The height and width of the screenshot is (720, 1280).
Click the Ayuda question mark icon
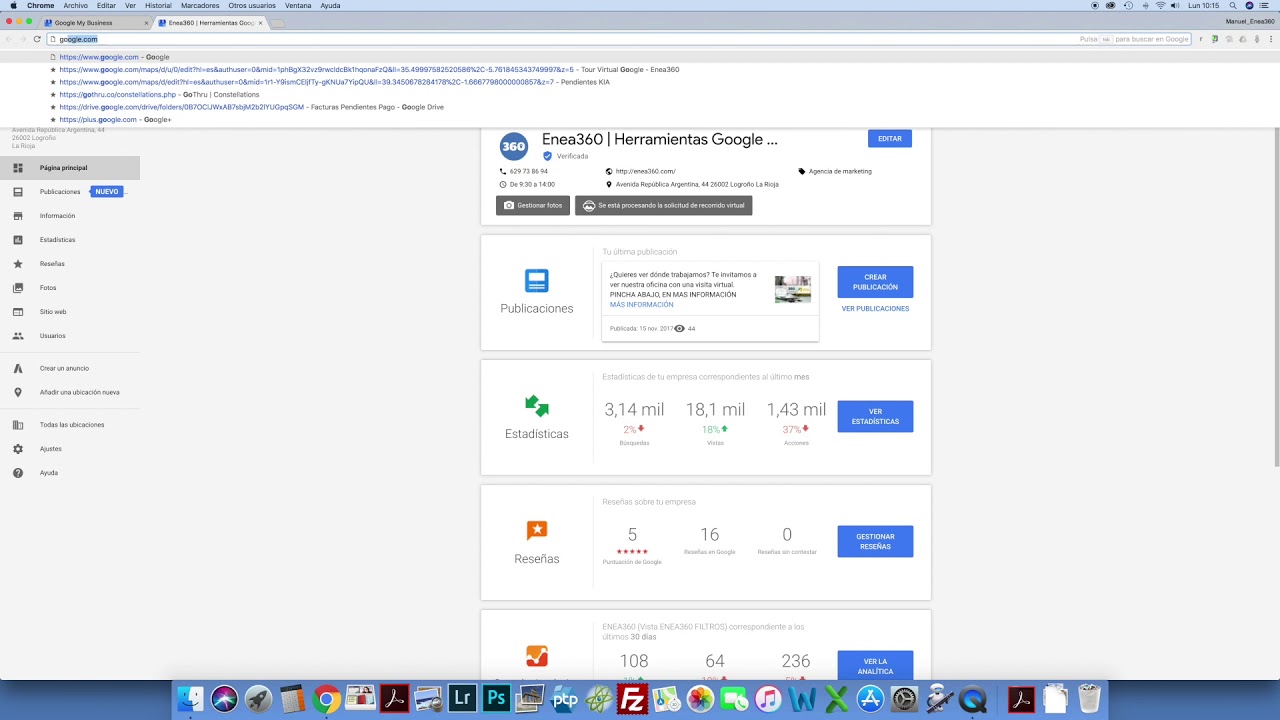tap(18, 473)
